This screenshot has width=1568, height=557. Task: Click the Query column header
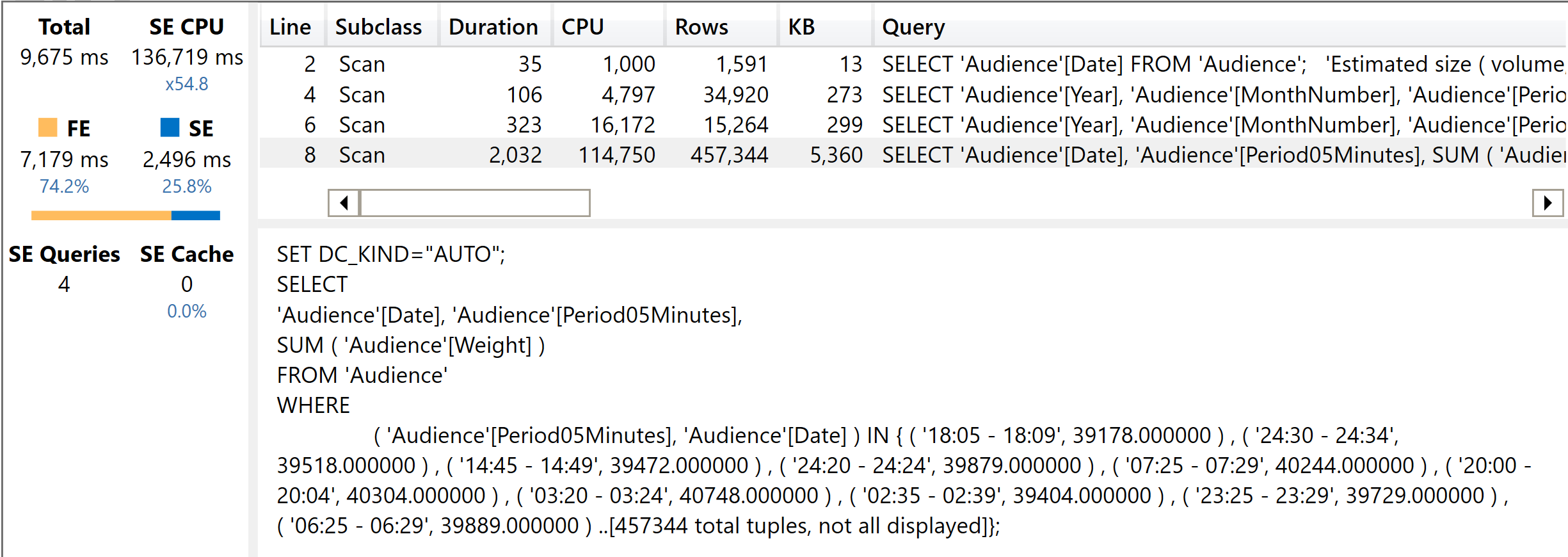(913, 28)
